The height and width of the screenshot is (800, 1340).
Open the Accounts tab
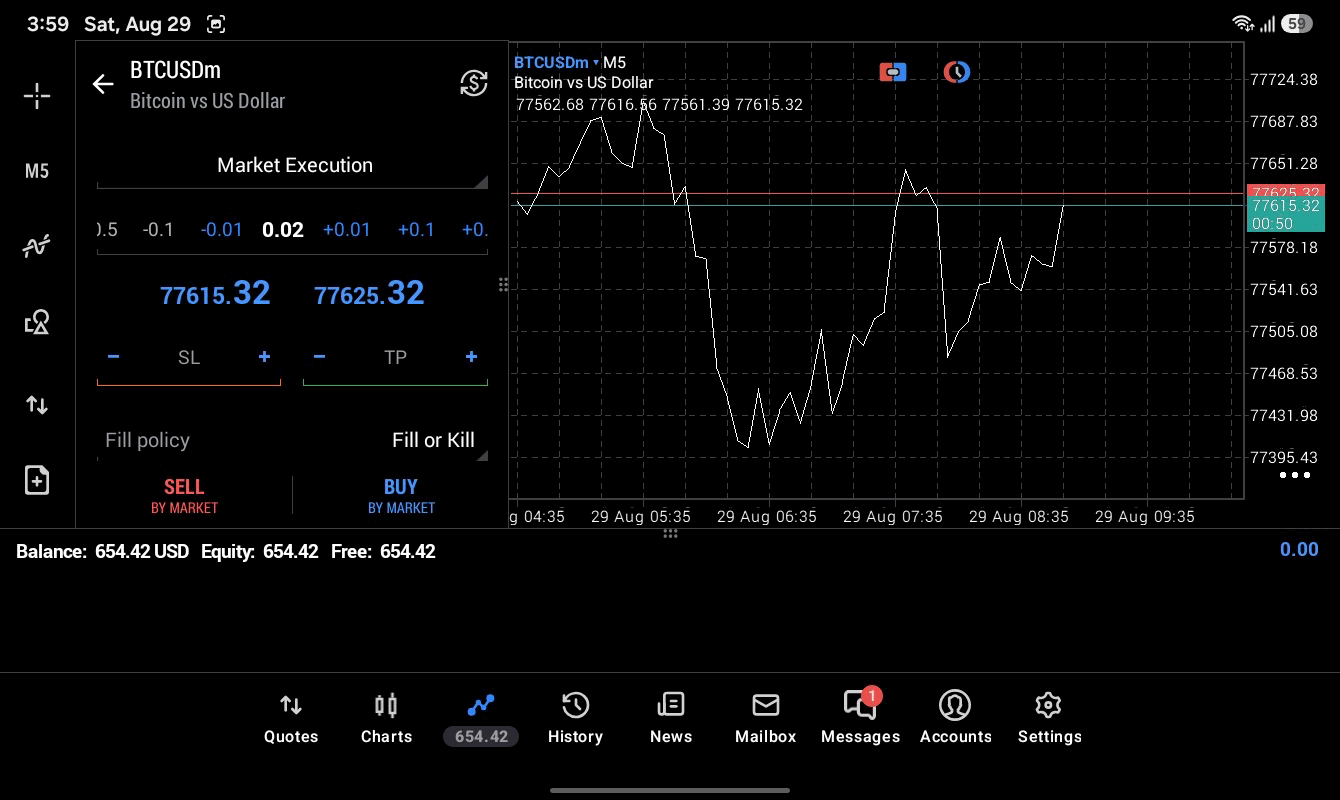tap(955, 719)
